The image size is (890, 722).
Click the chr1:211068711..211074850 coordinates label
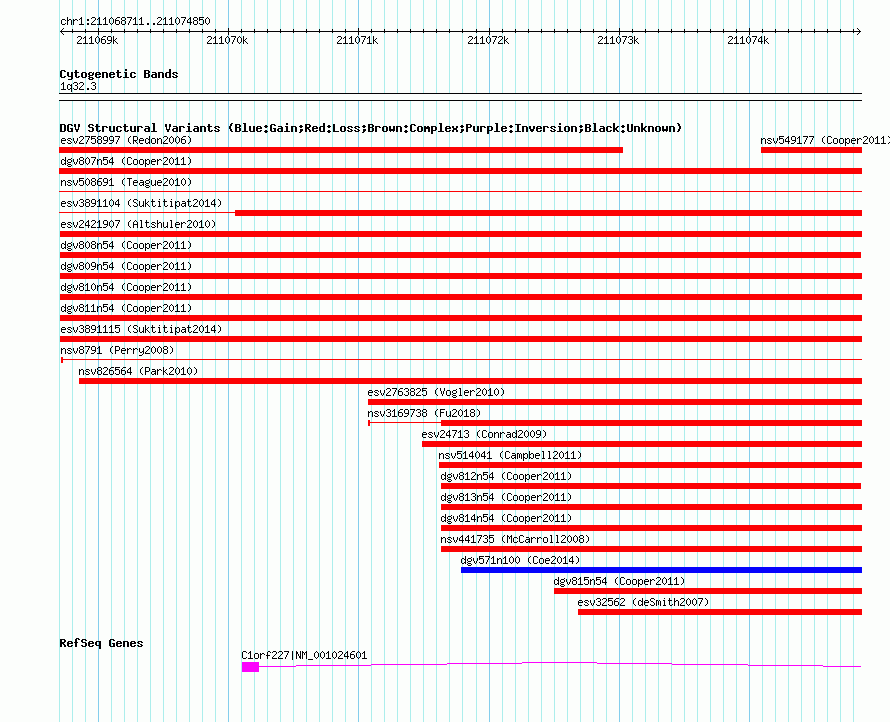point(135,21)
